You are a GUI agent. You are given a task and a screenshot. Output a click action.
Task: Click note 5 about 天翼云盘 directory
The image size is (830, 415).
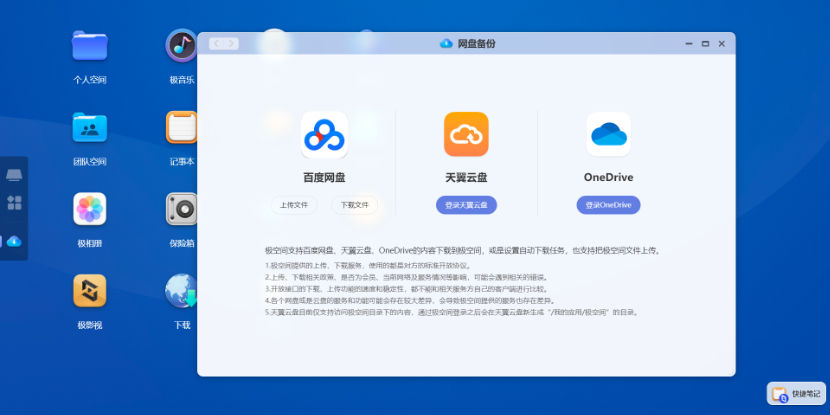click(453, 312)
